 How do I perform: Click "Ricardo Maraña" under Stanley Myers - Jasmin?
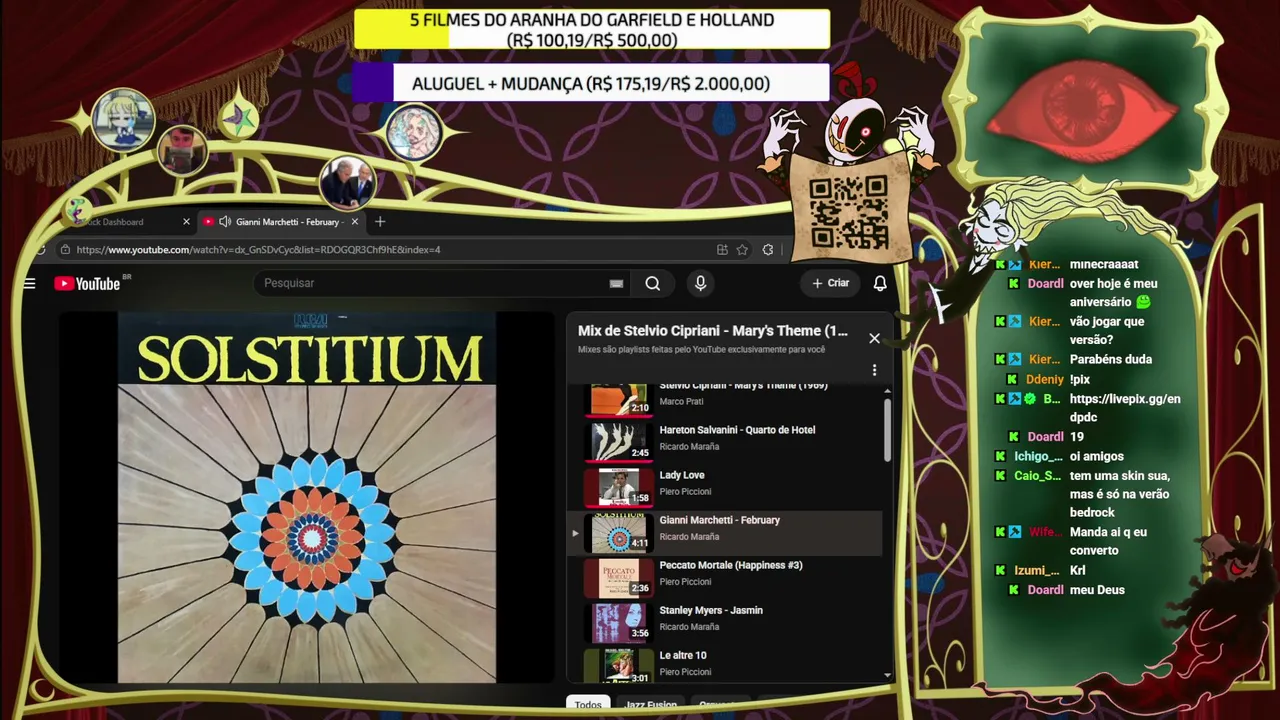click(689, 627)
